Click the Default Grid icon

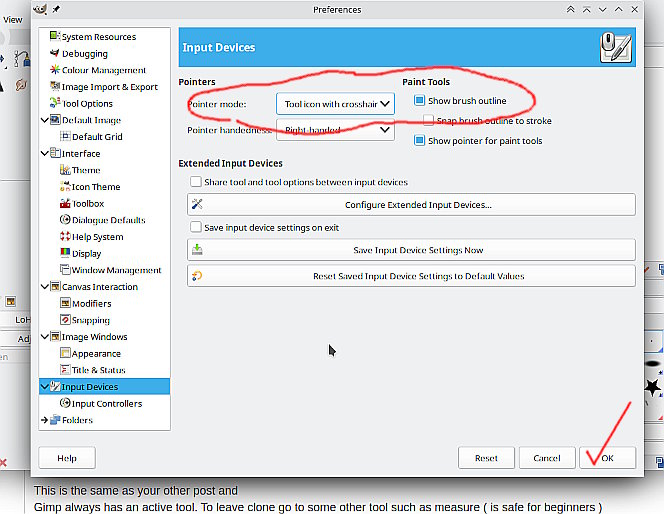click(65, 136)
